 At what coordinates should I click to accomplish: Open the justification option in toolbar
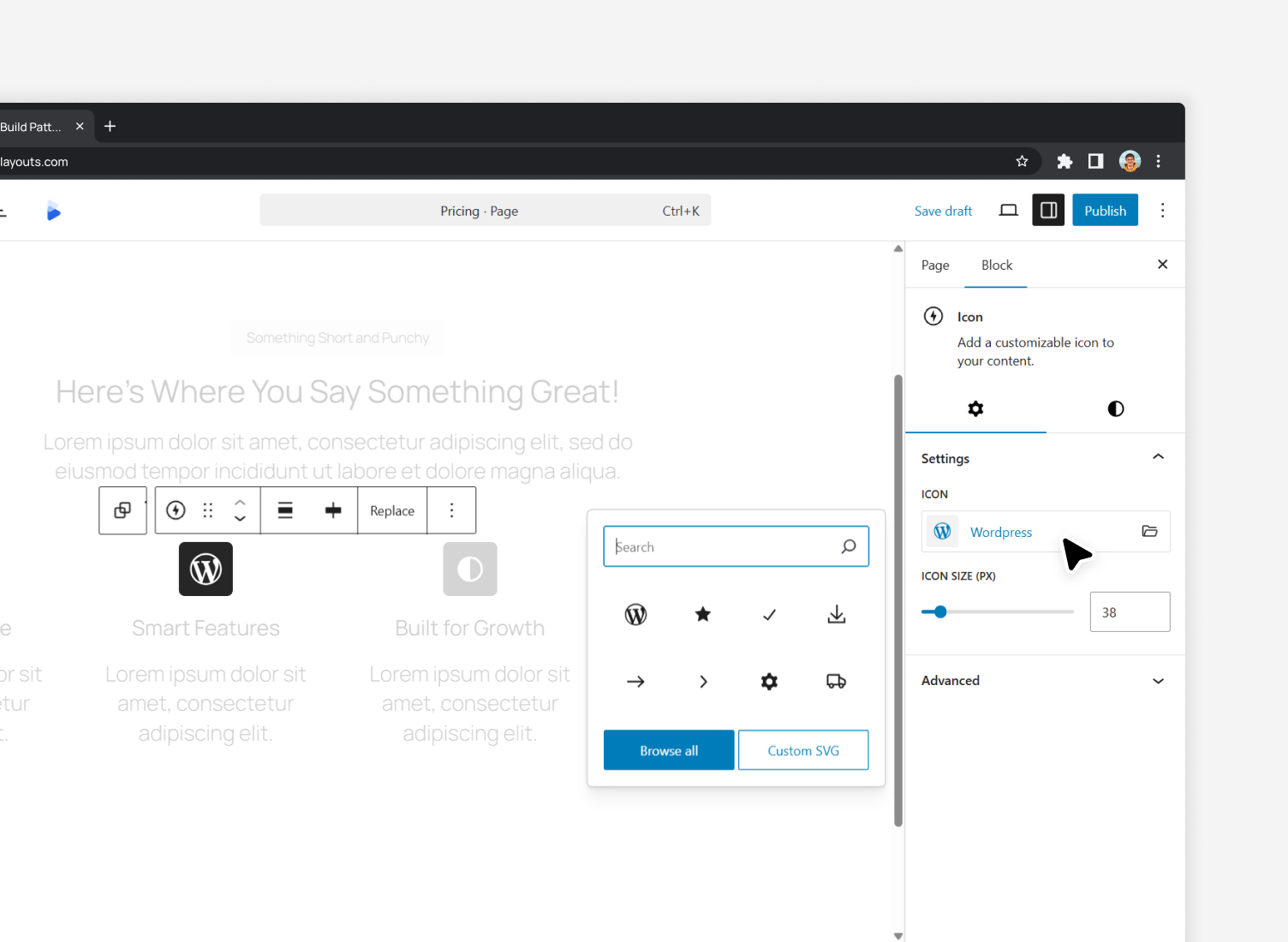click(x=333, y=510)
